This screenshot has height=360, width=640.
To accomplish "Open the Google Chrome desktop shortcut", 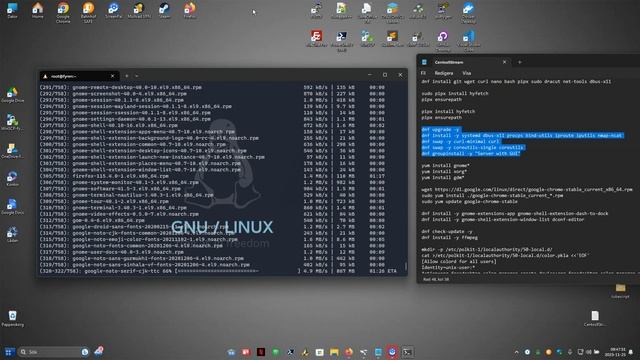I will pos(63,12).
